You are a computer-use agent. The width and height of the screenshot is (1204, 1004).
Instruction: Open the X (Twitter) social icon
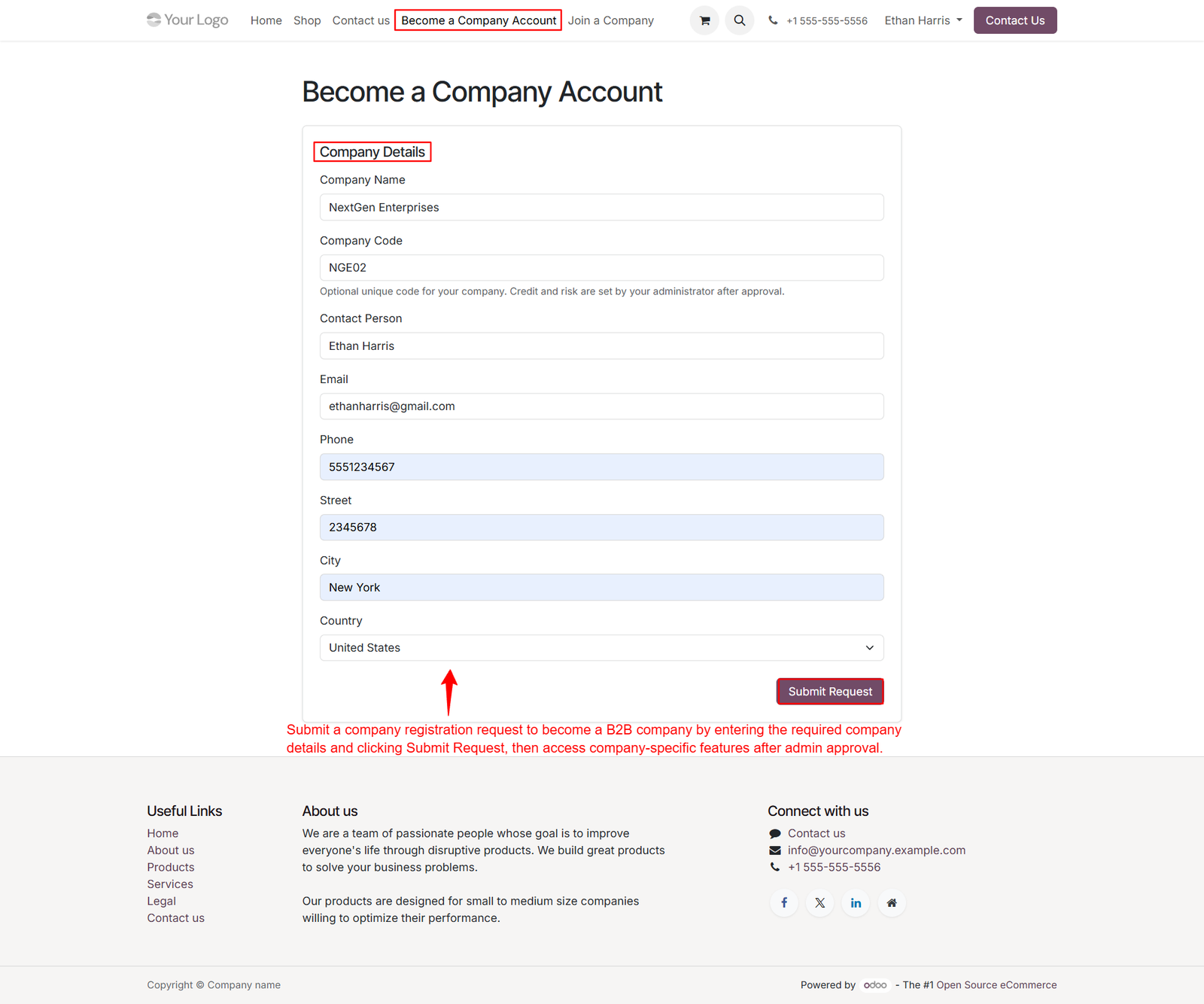pyautogui.click(x=820, y=902)
